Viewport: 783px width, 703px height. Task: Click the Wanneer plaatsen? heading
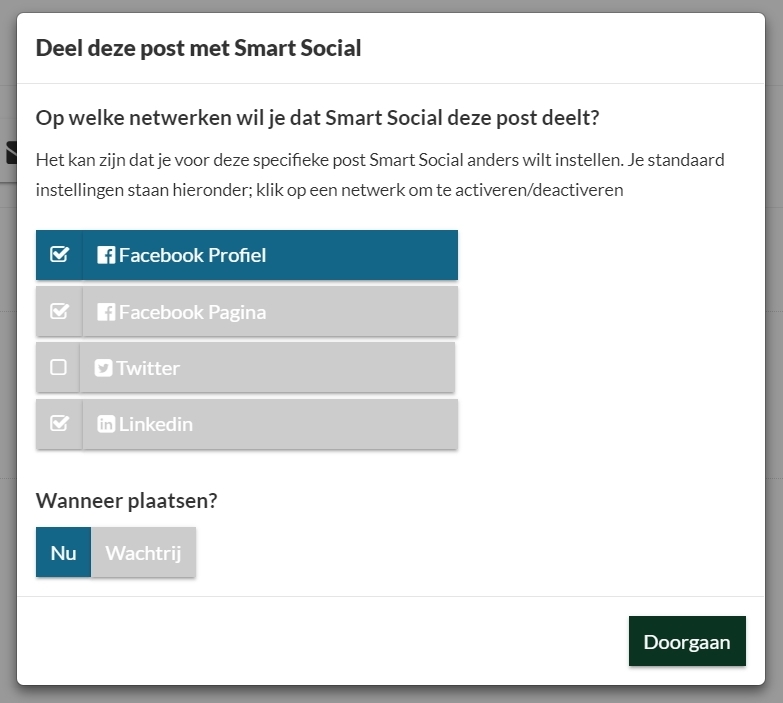[x=127, y=500]
